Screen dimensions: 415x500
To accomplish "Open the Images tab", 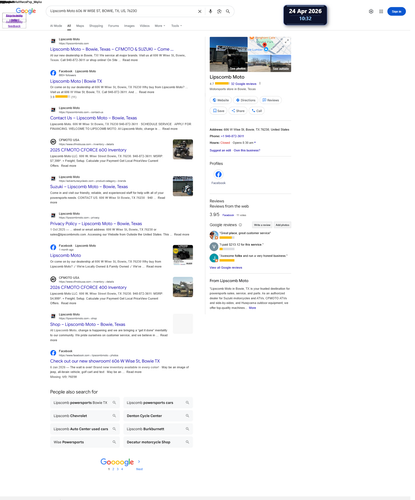I will 129,26.
